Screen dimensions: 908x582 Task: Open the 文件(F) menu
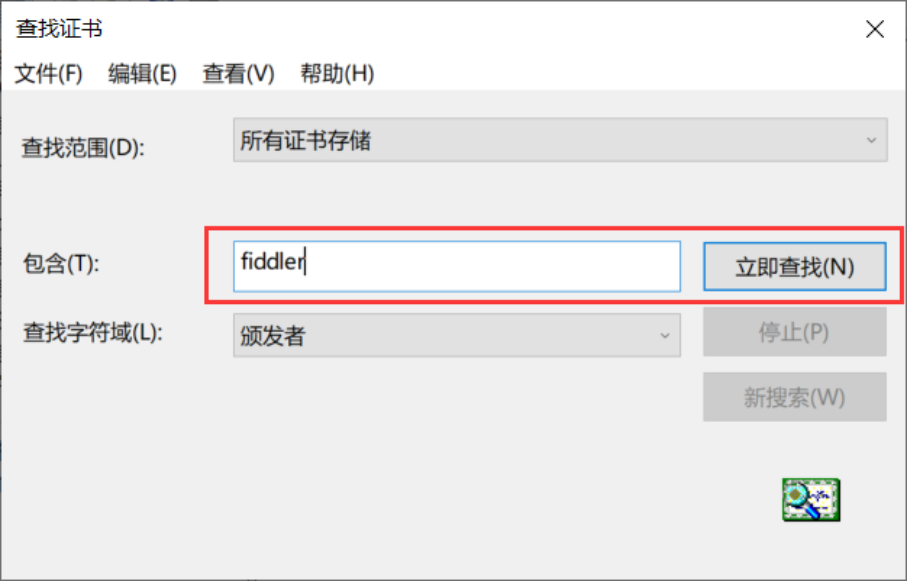(49, 74)
